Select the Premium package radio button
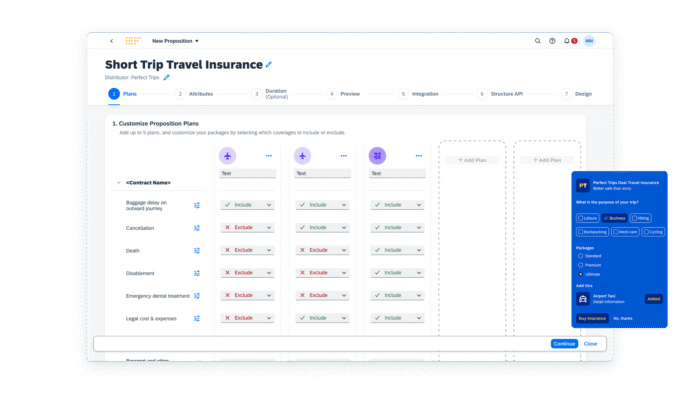Screen dimensions: 700x394 point(580,265)
